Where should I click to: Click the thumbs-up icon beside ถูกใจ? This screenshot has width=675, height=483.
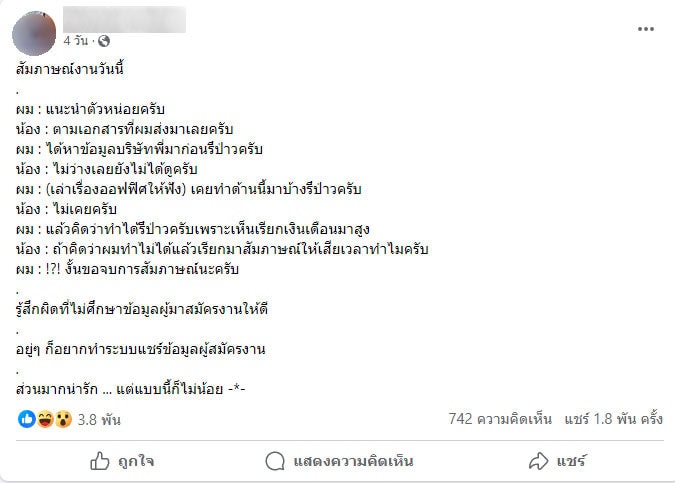(100, 461)
